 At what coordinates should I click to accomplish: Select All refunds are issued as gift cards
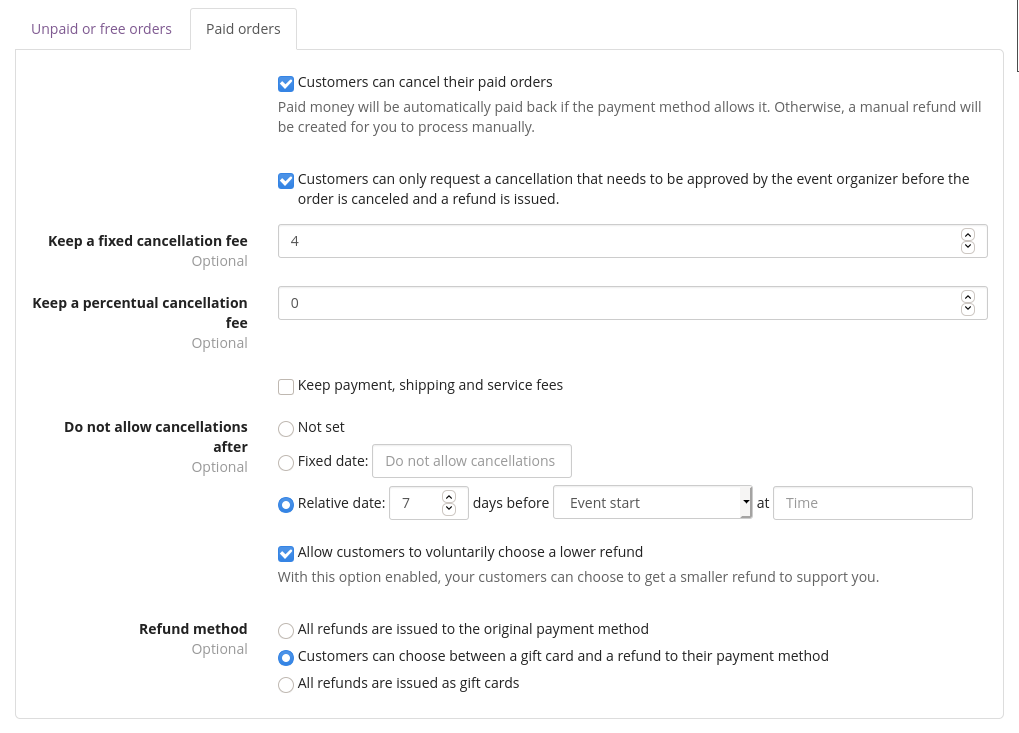pyautogui.click(x=286, y=685)
